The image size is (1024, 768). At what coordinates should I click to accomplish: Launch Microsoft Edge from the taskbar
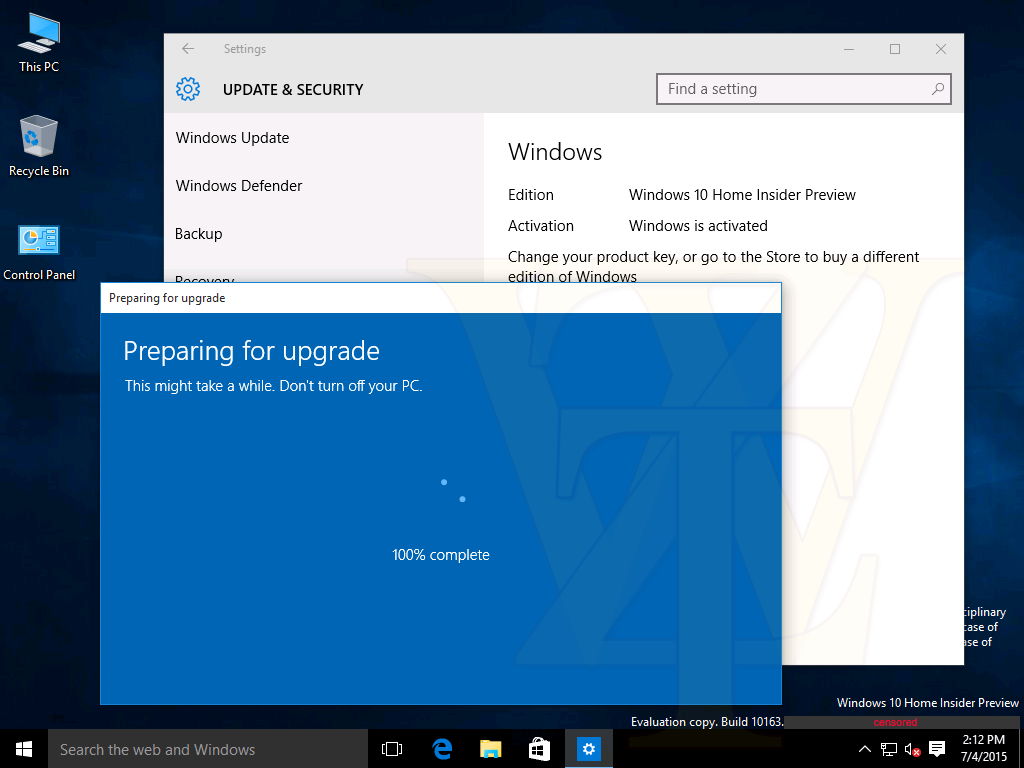442,748
